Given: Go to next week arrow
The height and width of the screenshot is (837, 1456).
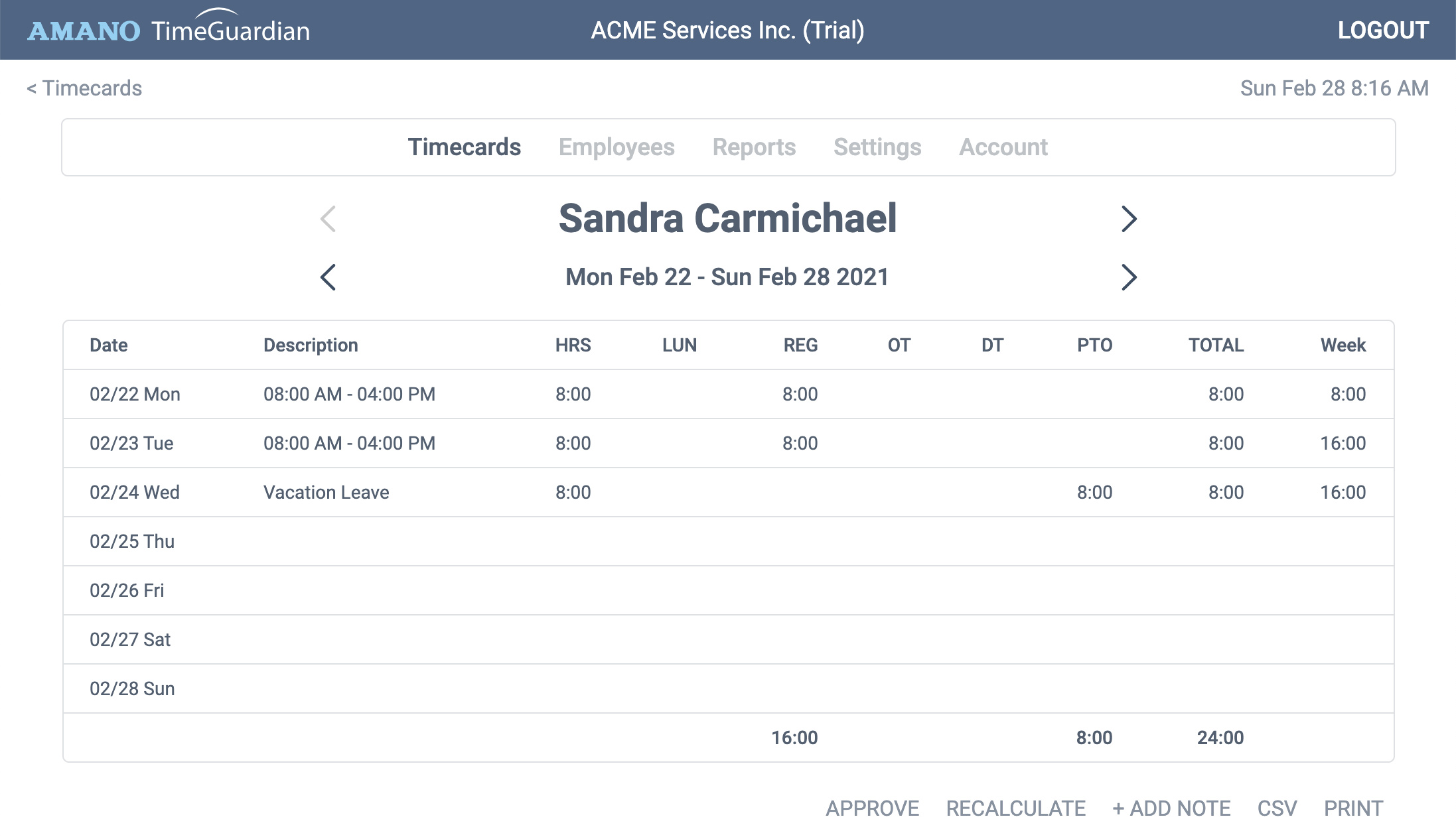Looking at the screenshot, I should tap(1129, 277).
